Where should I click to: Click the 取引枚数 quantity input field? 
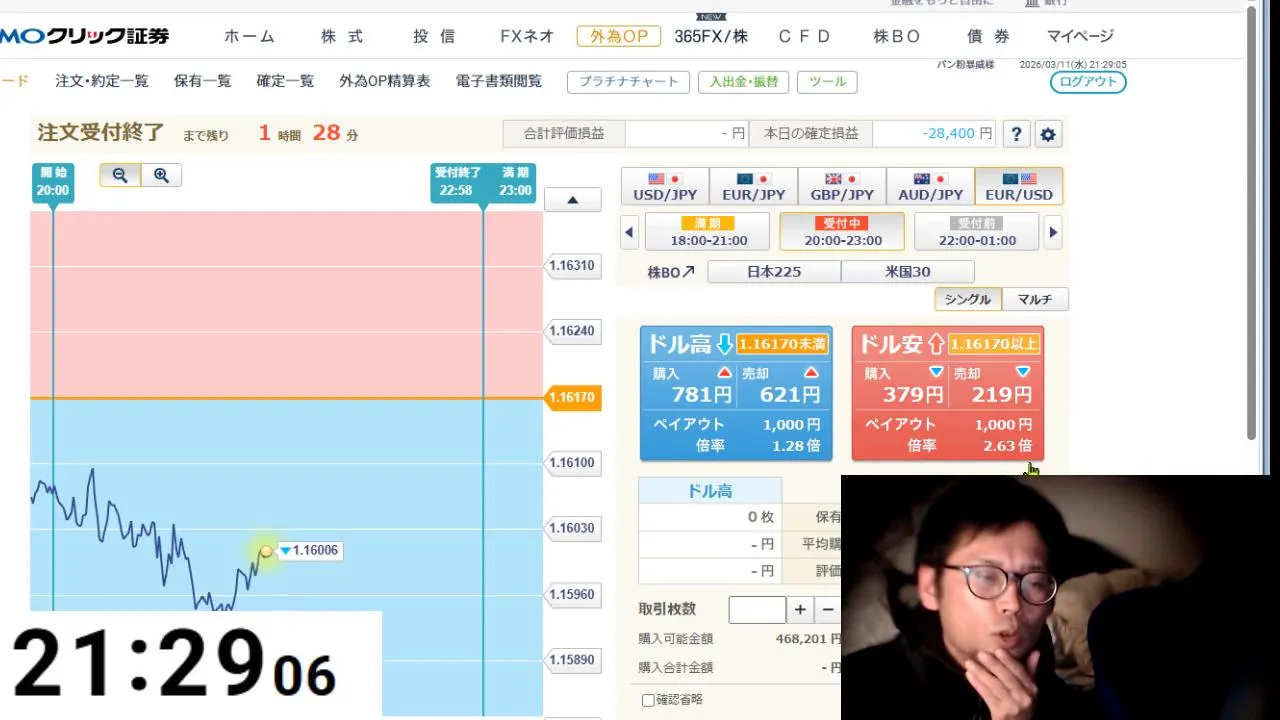[757, 609]
